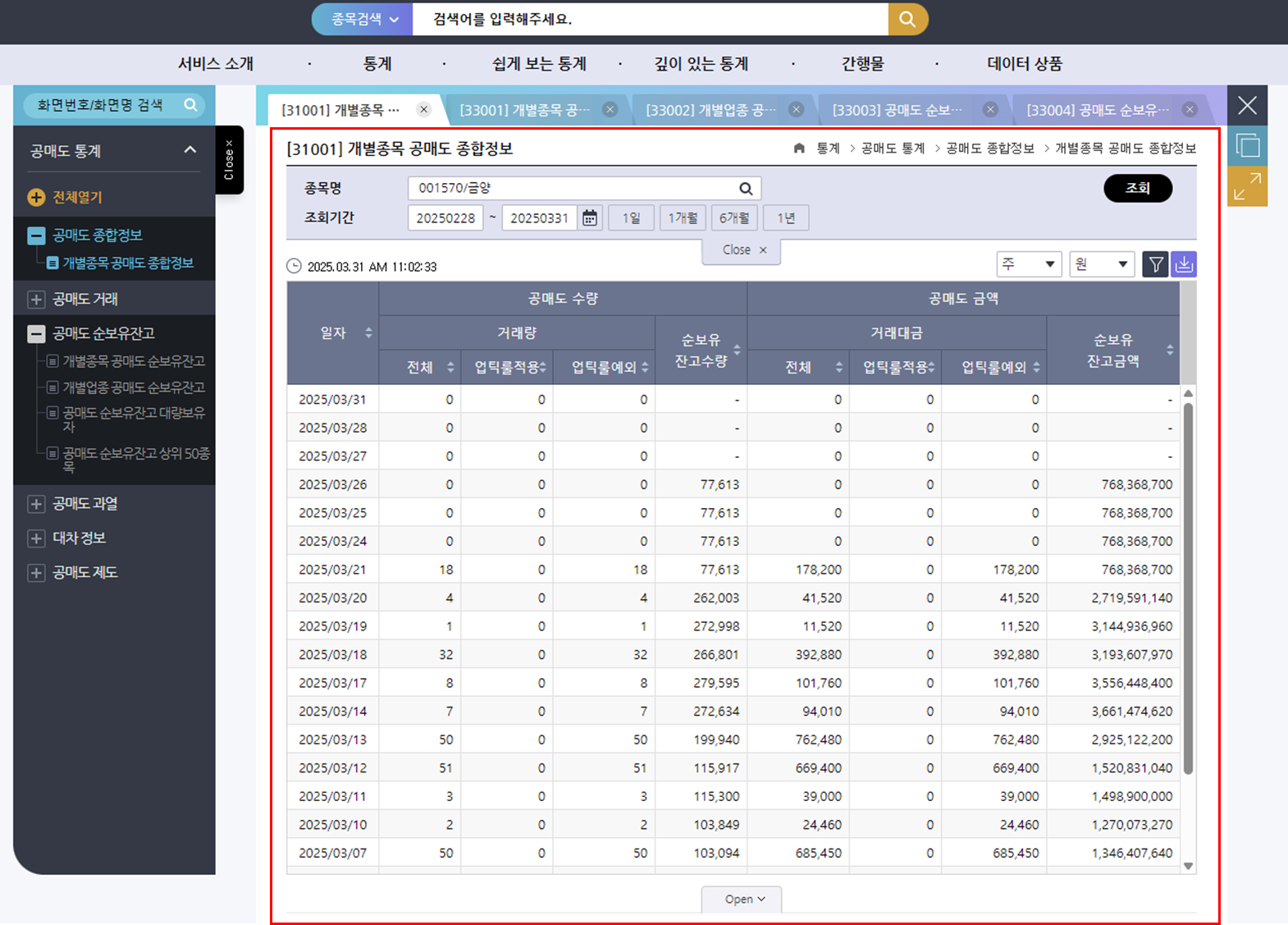The image size is (1288, 925).
Task: Switch to the [33003] 공매도 순보 tab
Action: pos(897,110)
